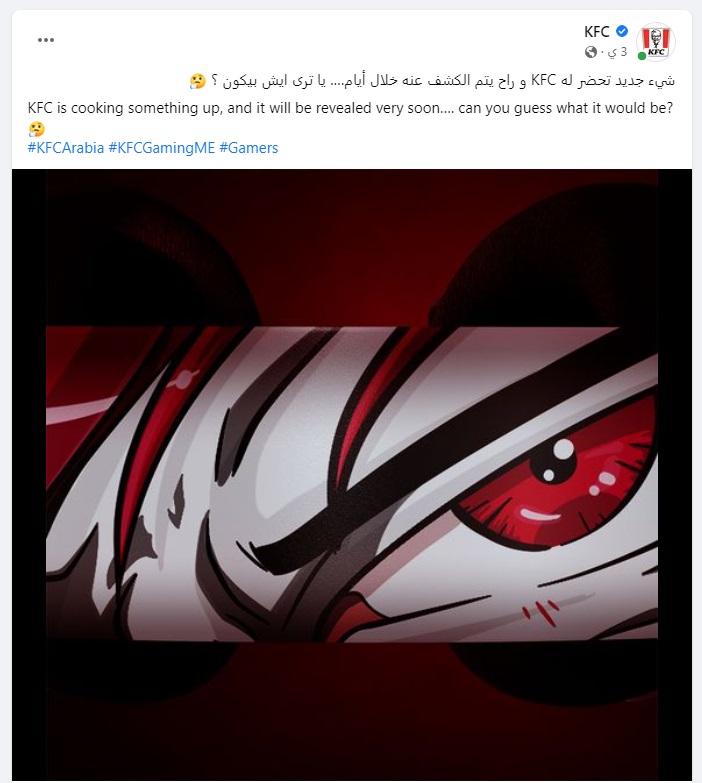Click the black pupil of the red eye
Screen dimensions: 702x783
tap(552, 460)
